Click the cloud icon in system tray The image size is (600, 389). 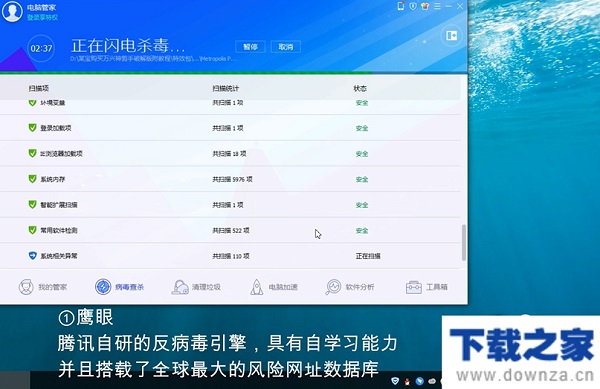432,381
